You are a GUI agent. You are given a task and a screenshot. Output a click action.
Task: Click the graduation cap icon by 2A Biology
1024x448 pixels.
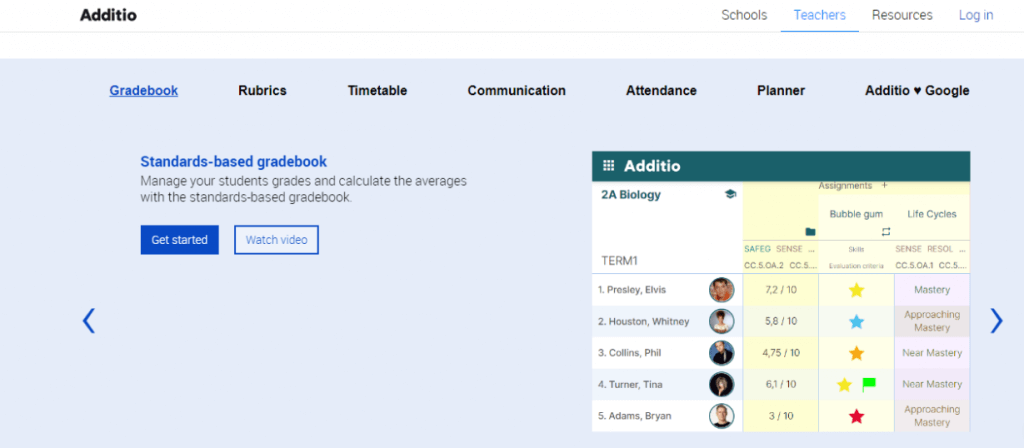(730, 195)
